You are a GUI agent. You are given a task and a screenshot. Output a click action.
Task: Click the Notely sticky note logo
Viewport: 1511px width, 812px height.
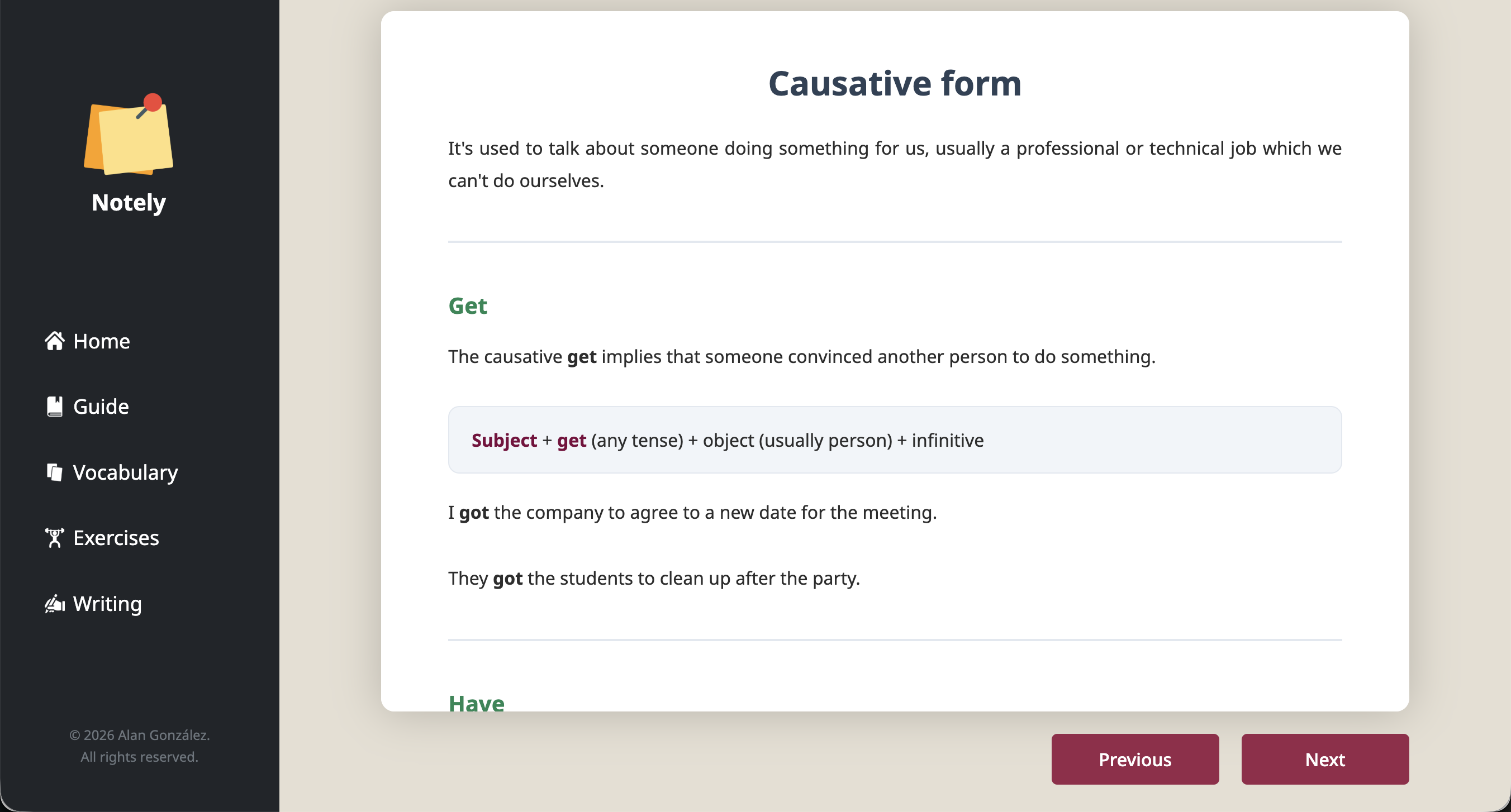[129, 134]
